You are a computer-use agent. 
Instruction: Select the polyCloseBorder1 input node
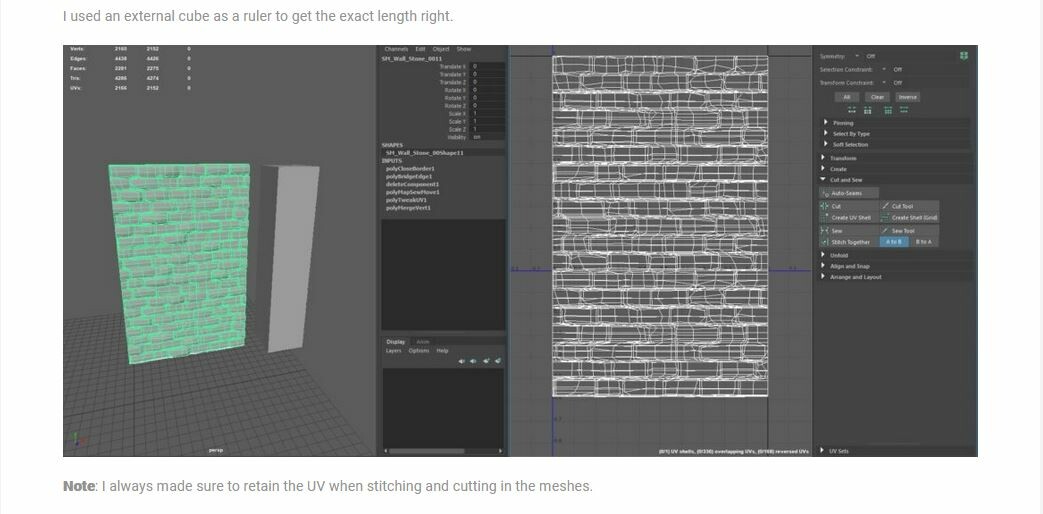pos(410,169)
